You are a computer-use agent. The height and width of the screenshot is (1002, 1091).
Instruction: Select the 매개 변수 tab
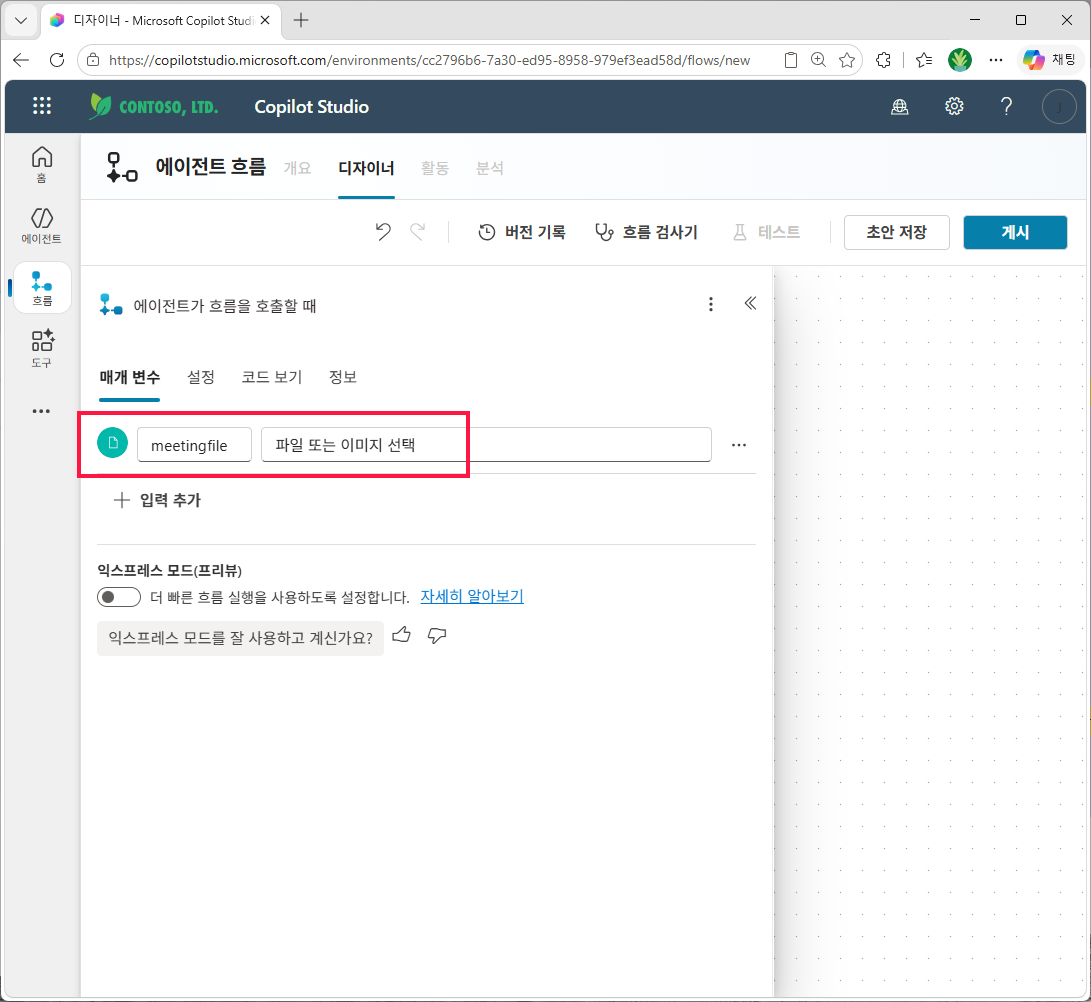[x=129, y=377]
